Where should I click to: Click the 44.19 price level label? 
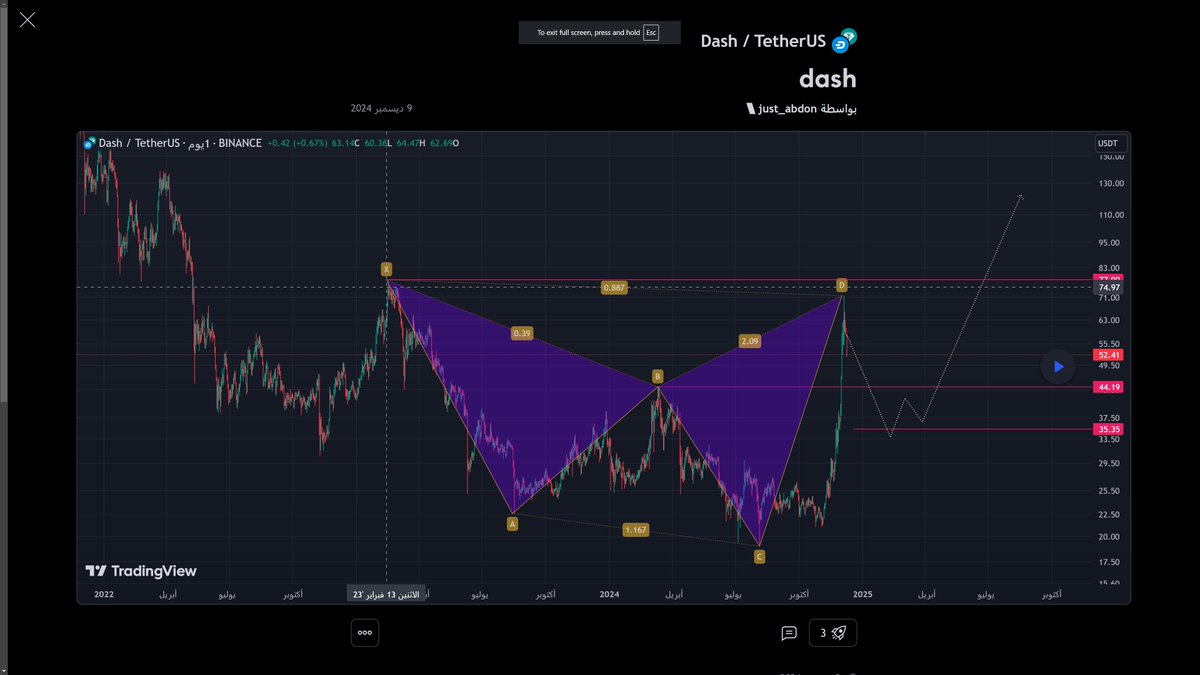pos(1109,387)
